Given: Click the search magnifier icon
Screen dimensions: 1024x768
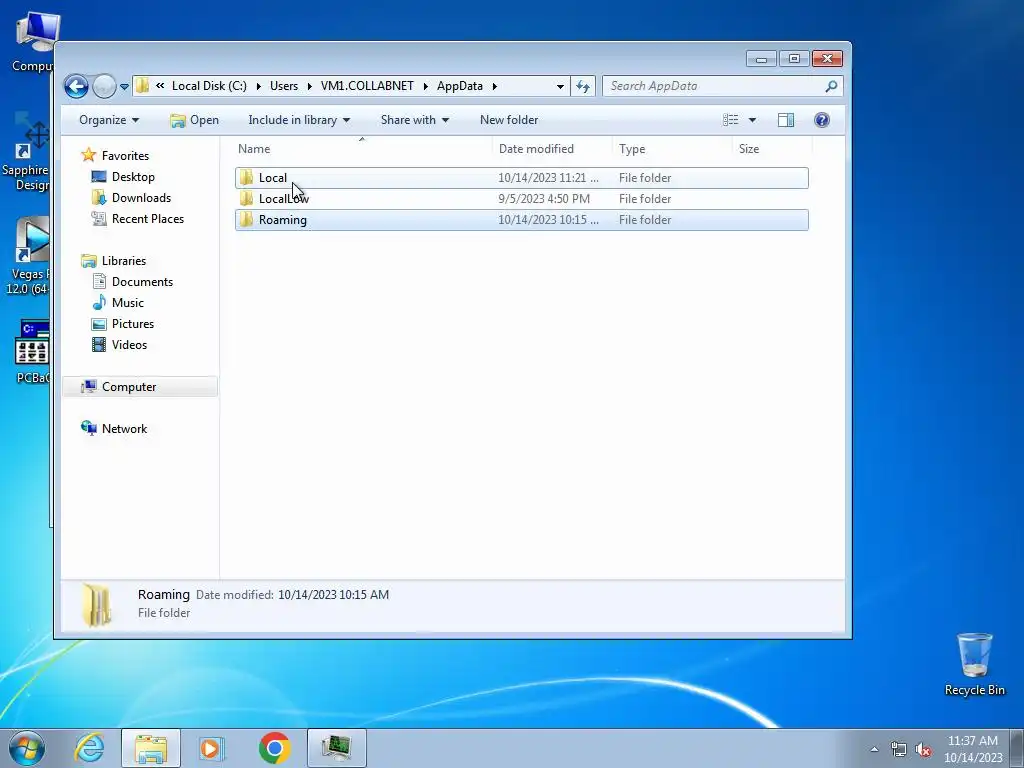Looking at the screenshot, I should (x=831, y=86).
